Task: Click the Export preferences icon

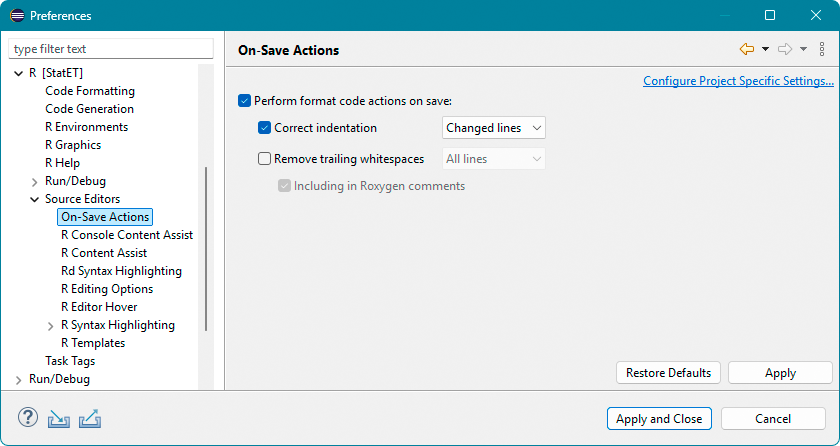Action: 89,418
